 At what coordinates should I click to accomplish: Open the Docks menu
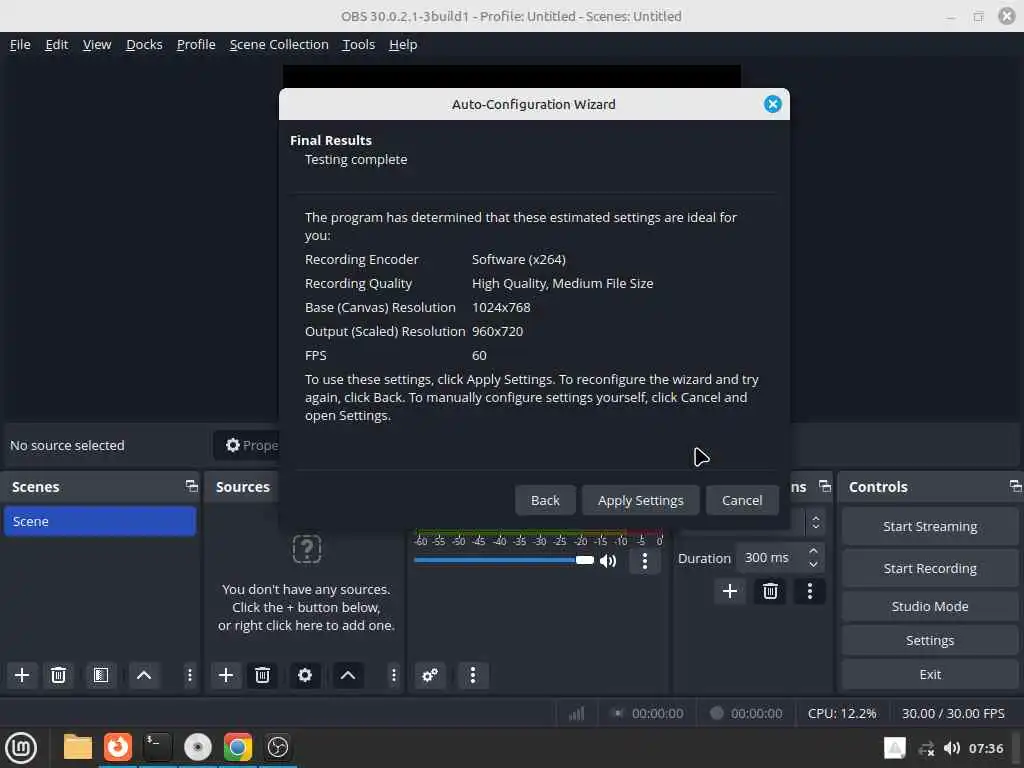tap(144, 44)
